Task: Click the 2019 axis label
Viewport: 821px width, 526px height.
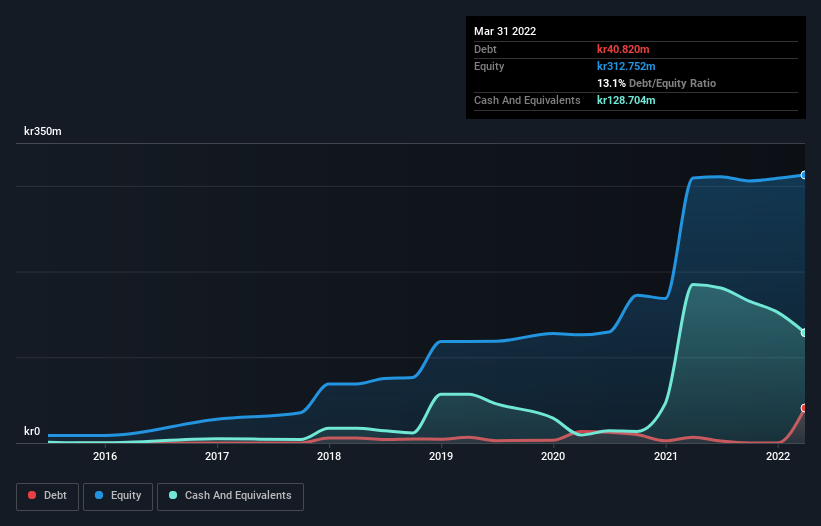Action: [x=441, y=456]
